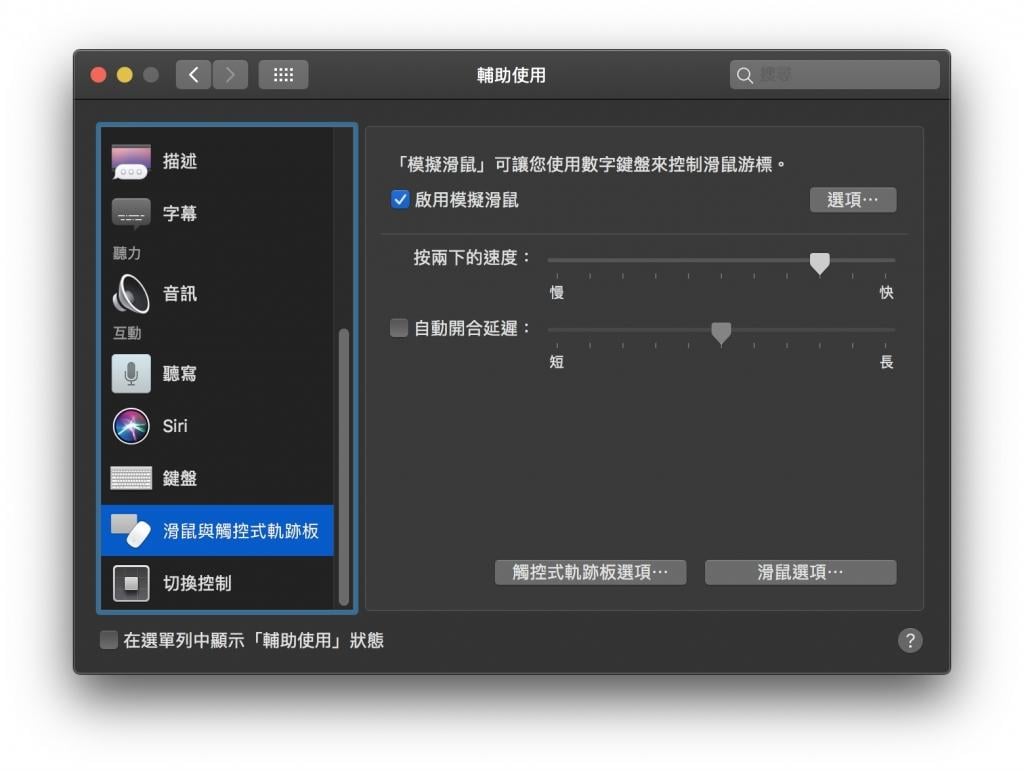Open 鍵盤 row label in sidebar

180,478
